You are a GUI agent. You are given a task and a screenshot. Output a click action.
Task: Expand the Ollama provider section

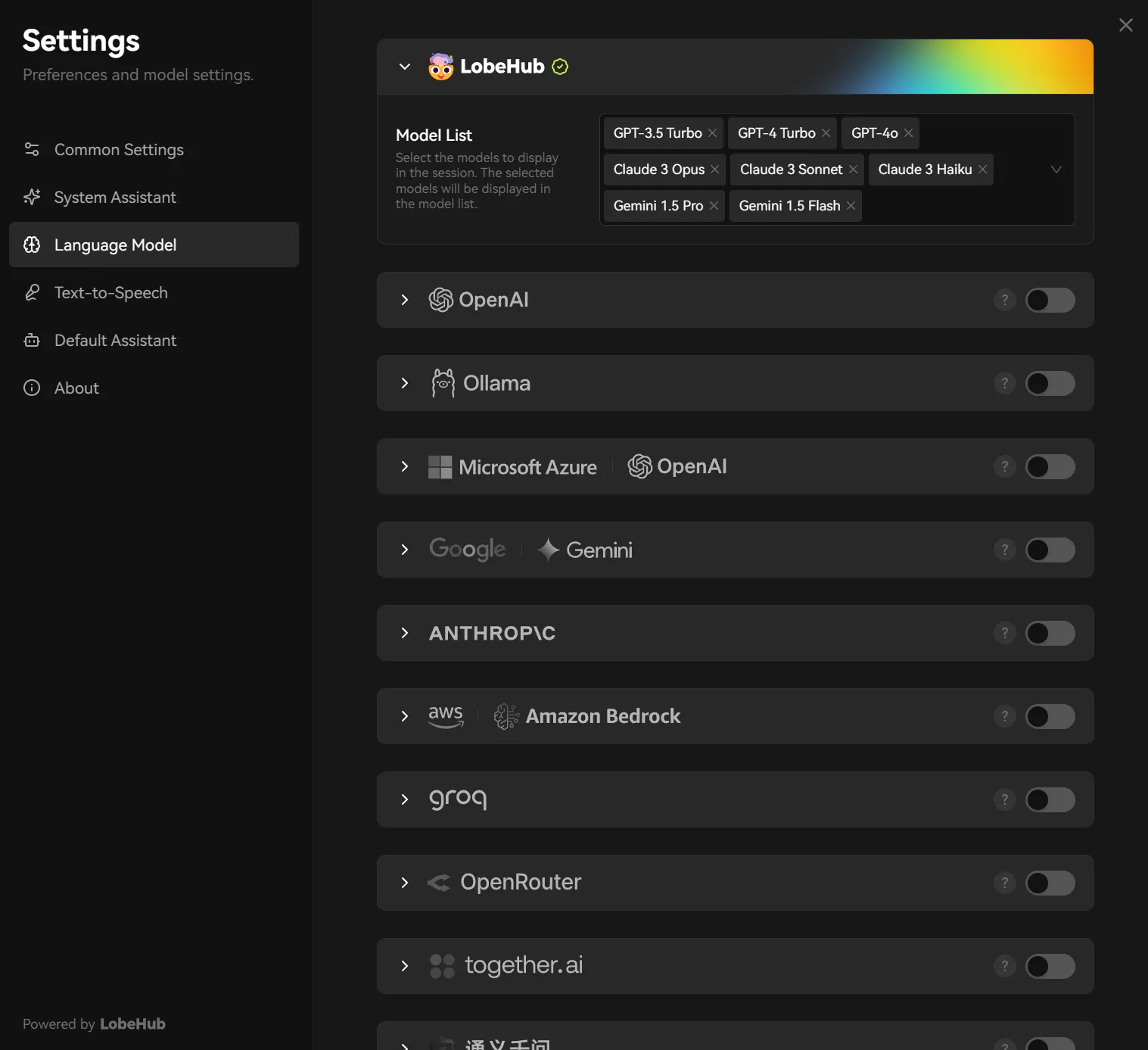(x=405, y=383)
